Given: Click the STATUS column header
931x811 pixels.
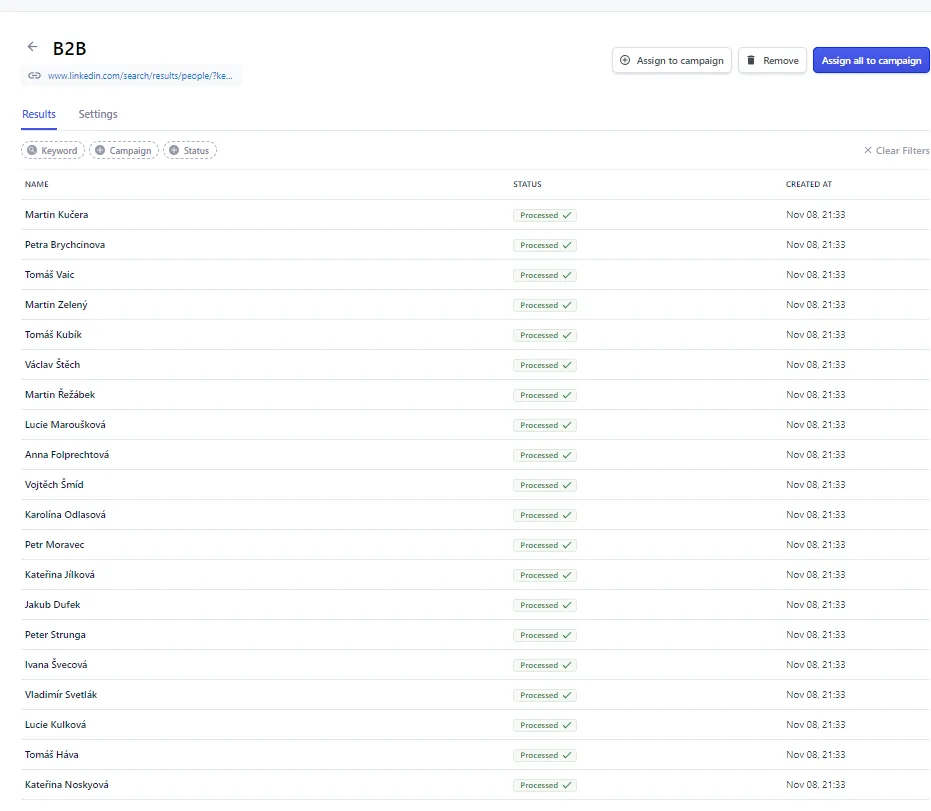Looking at the screenshot, I should [527, 184].
